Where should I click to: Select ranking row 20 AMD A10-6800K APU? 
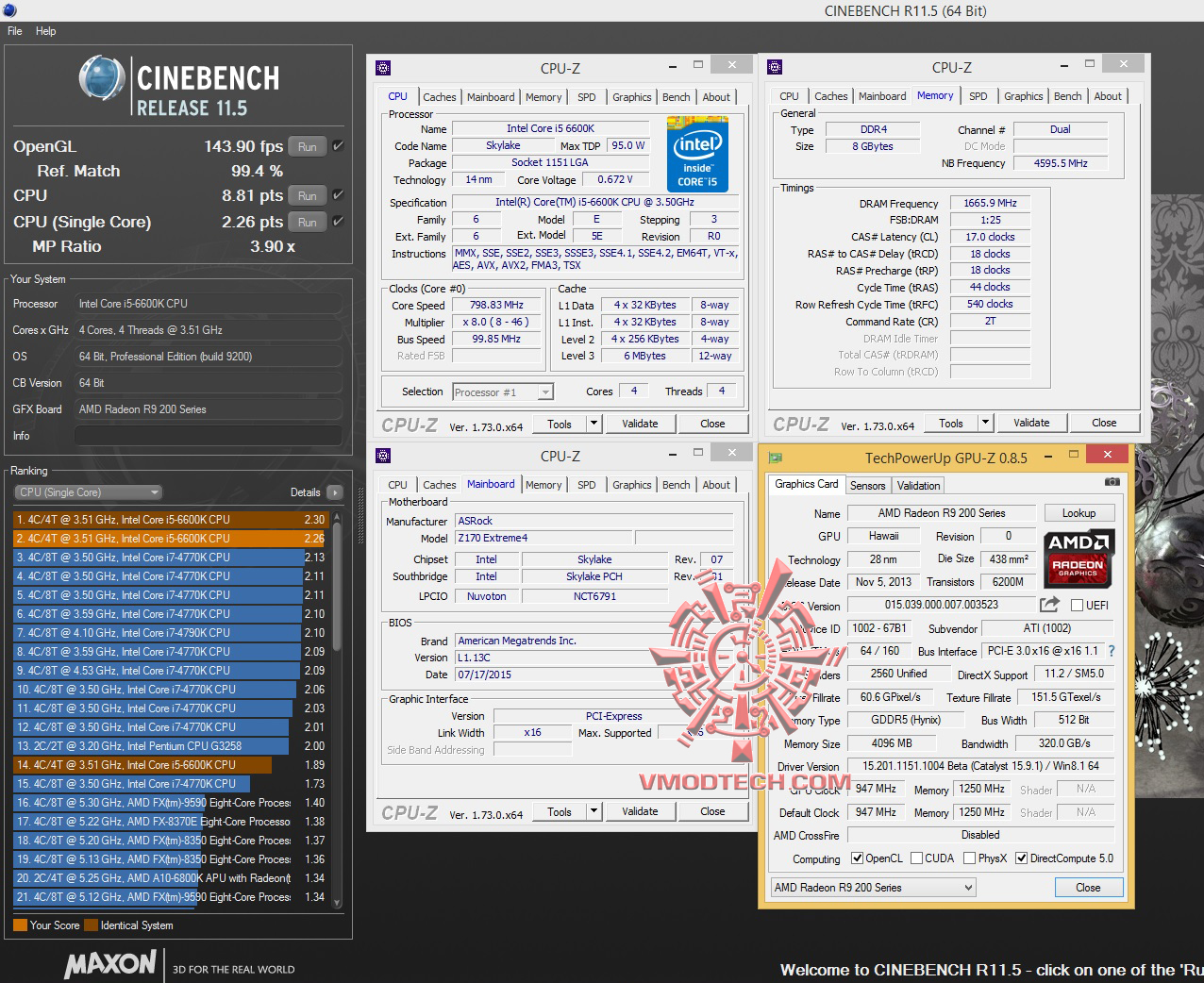pos(171,878)
